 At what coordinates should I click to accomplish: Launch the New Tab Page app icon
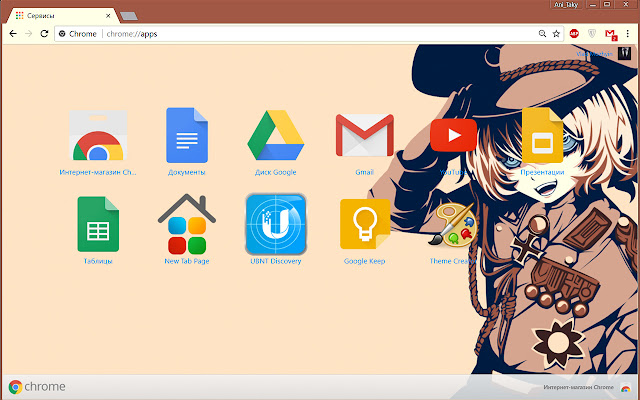pyautogui.click(x=187, y=224)
